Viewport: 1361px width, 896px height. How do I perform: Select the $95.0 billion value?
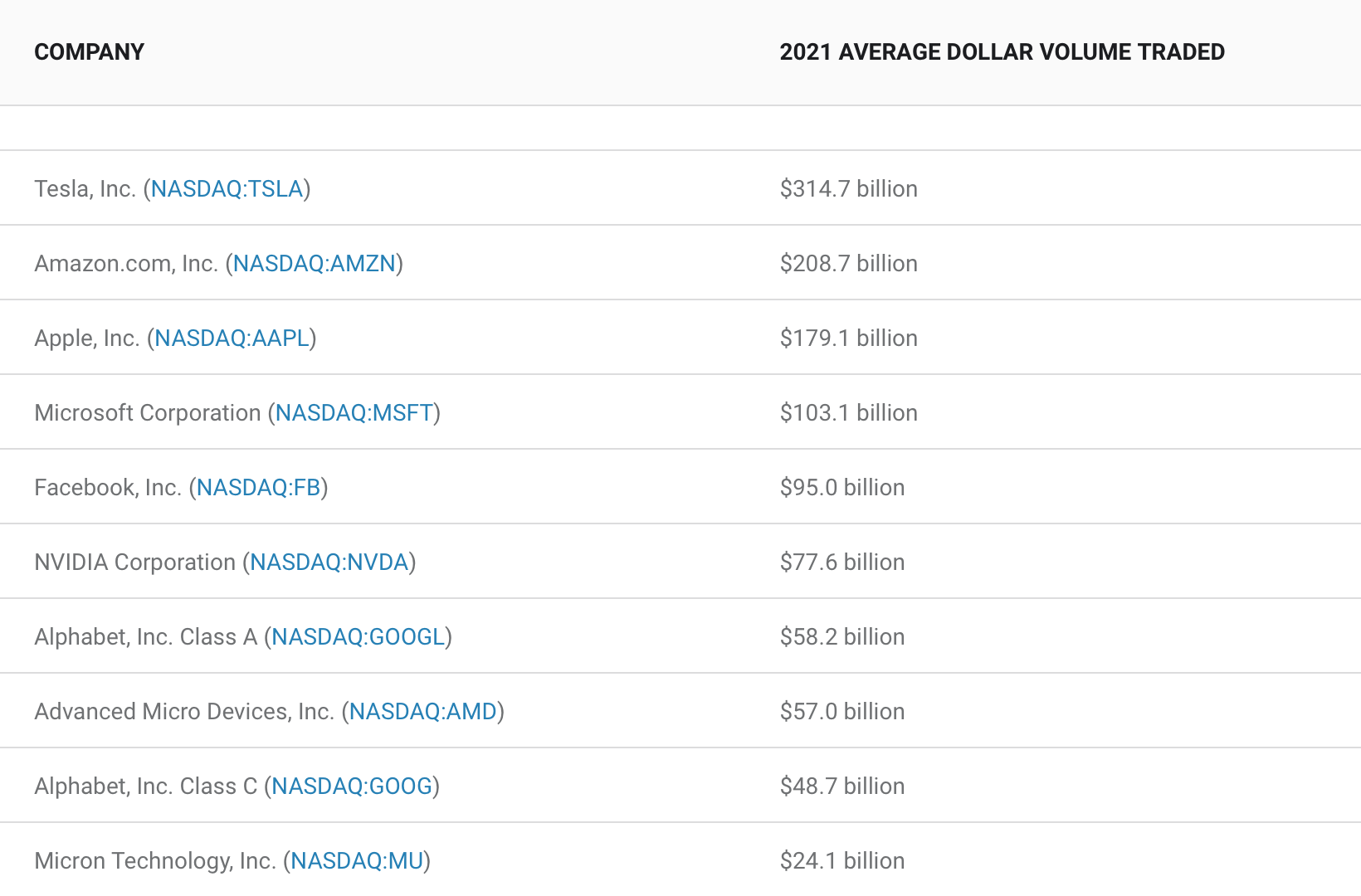tap(842, 488)
